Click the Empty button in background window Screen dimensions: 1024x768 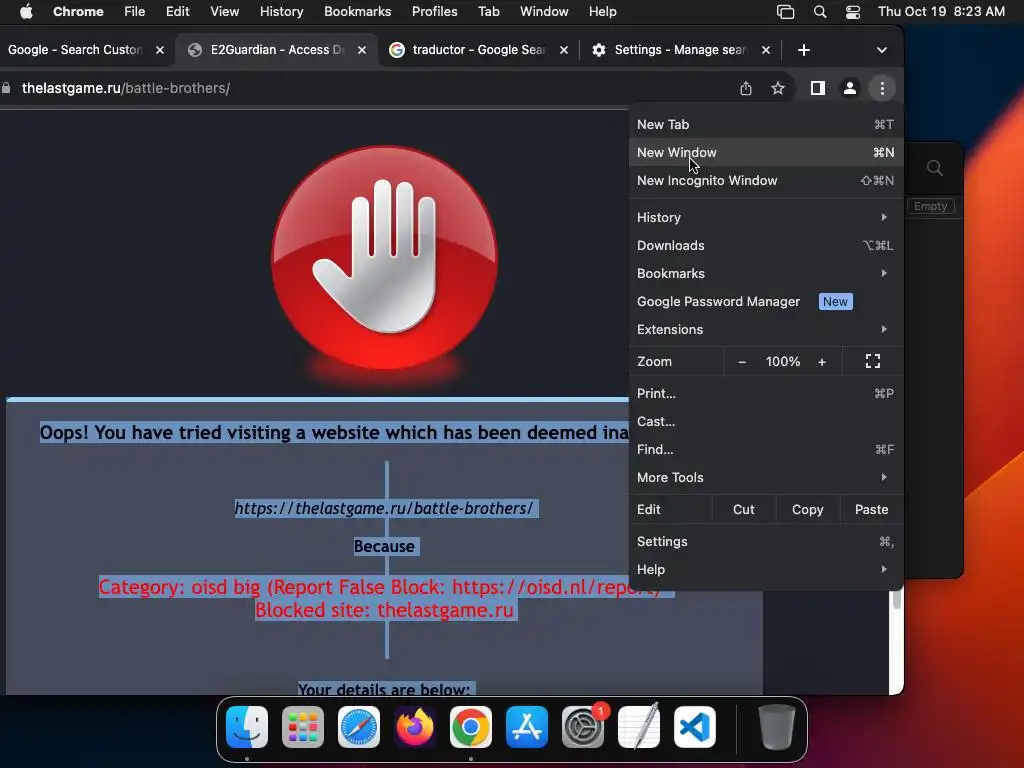931,206
